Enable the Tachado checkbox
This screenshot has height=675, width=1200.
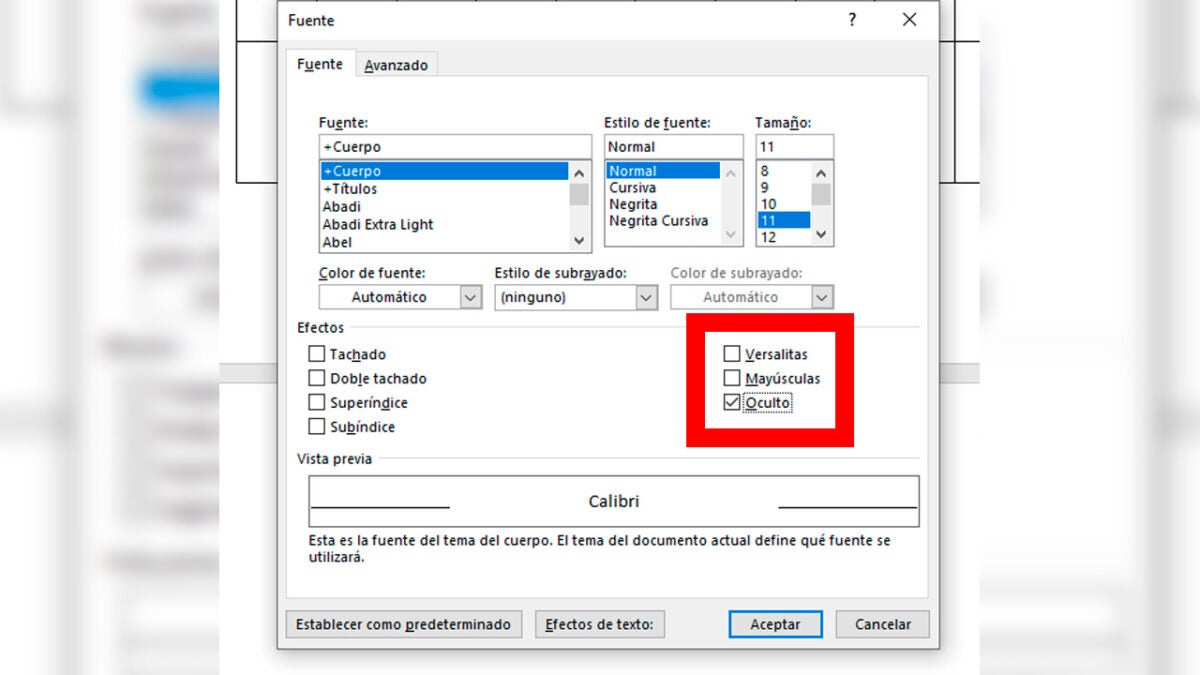(317, 354)
